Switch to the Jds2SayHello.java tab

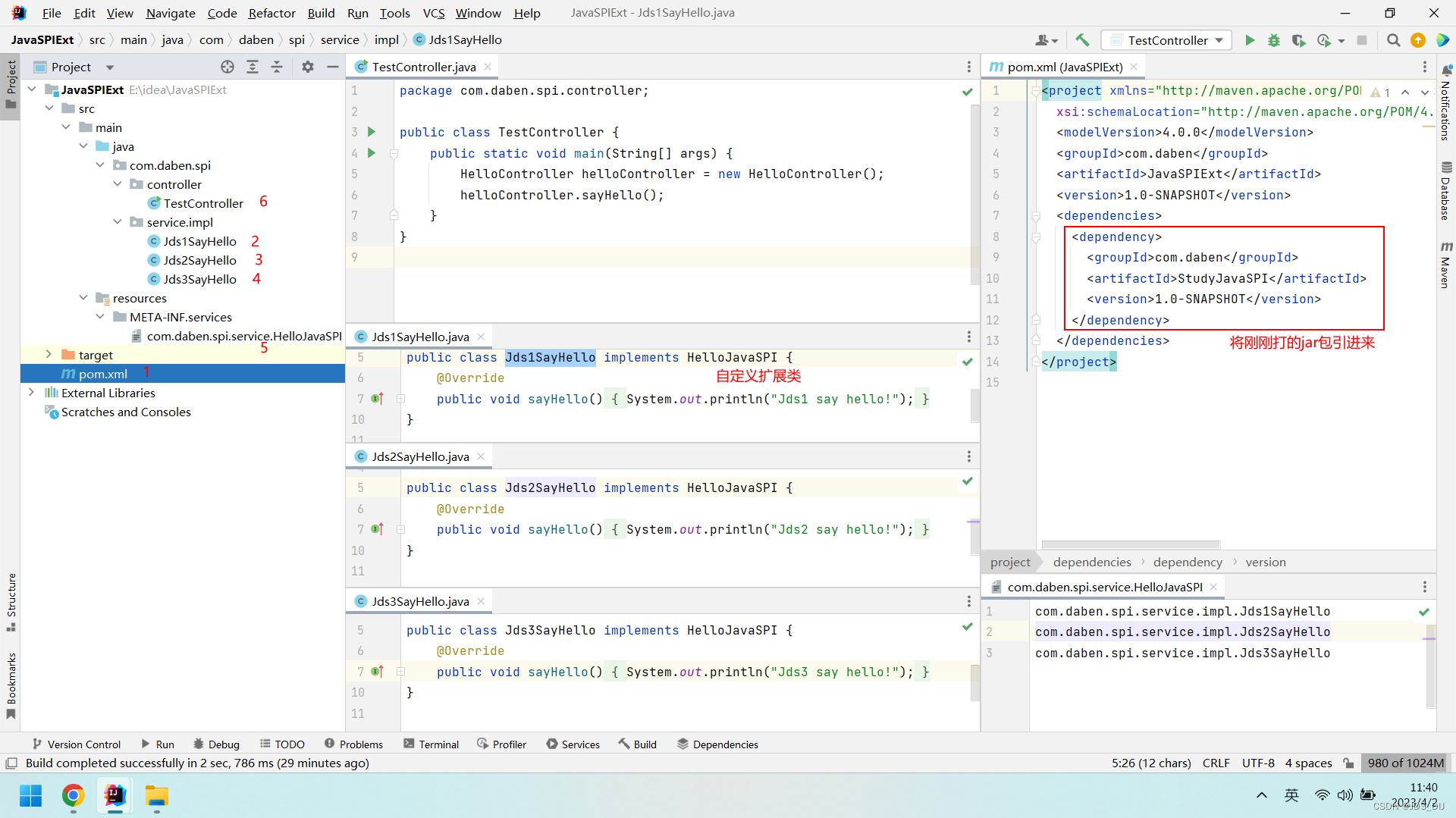(x=419, y=456)
